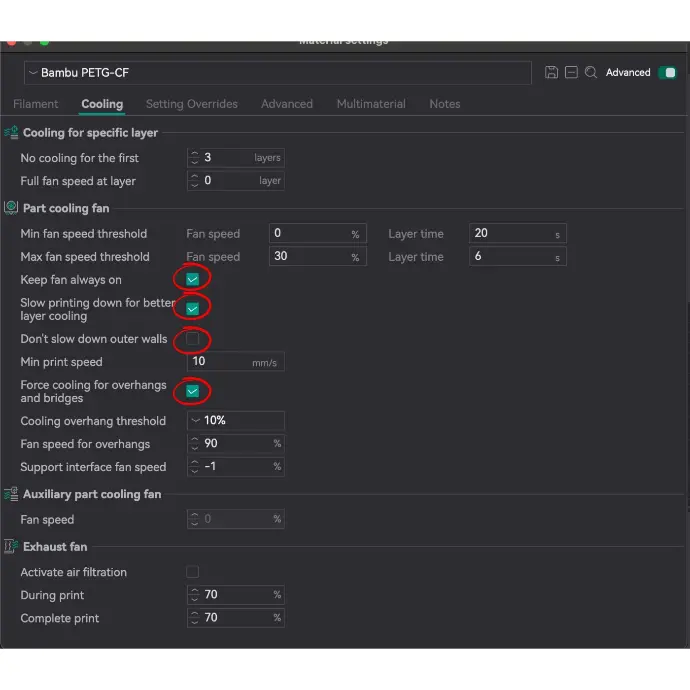The width and height of the screenshot is (690, 690).
Task: Uncheck Keep fan always on
Action: pyautogui.click(x=193, y=280)
